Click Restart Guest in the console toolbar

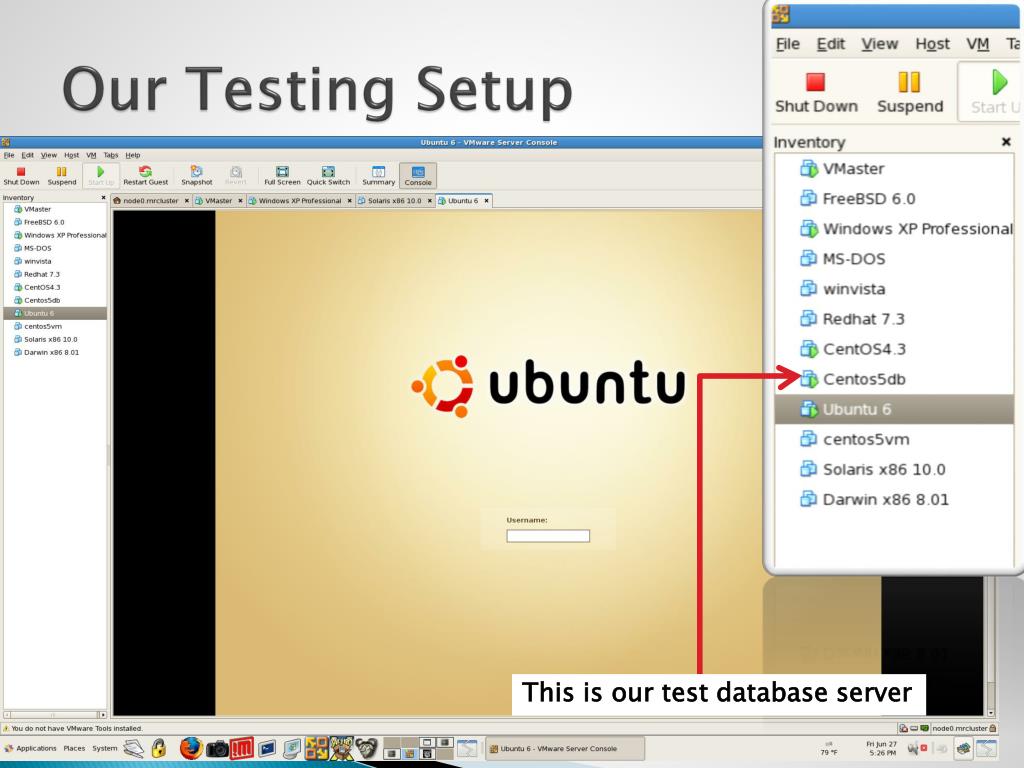[x=146, y=176]
